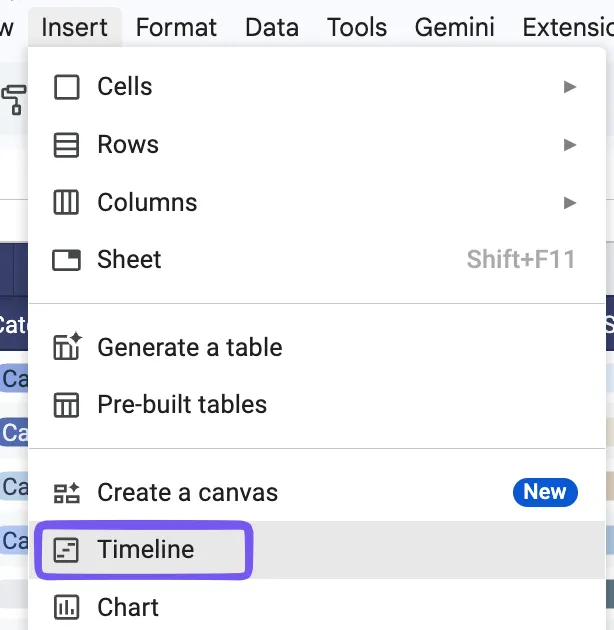Expand the Cells submenu arrow
The image size is (614, 630).
tap(570, 87)
